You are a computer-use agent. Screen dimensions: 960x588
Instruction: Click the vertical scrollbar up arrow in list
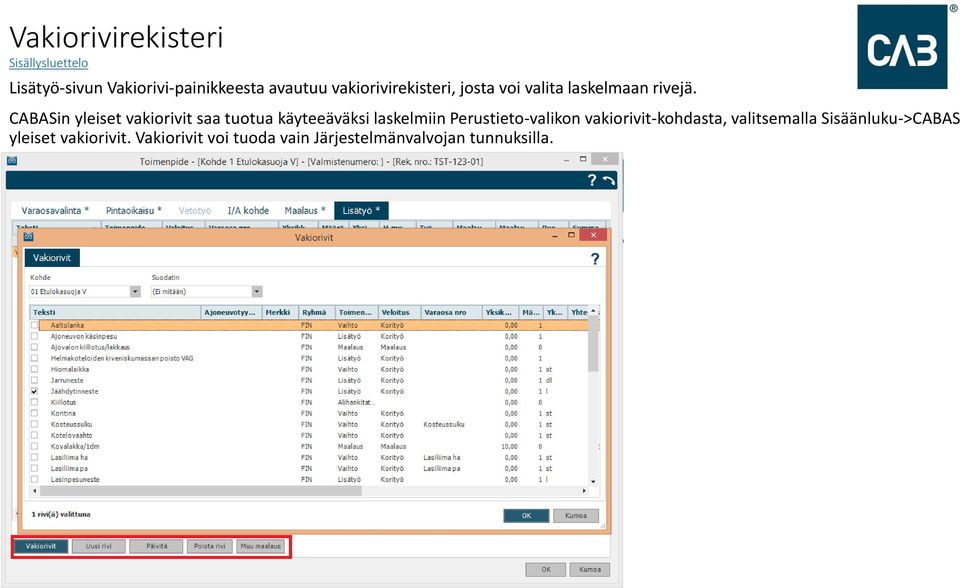pyautogui.click(x=593, y=311)
